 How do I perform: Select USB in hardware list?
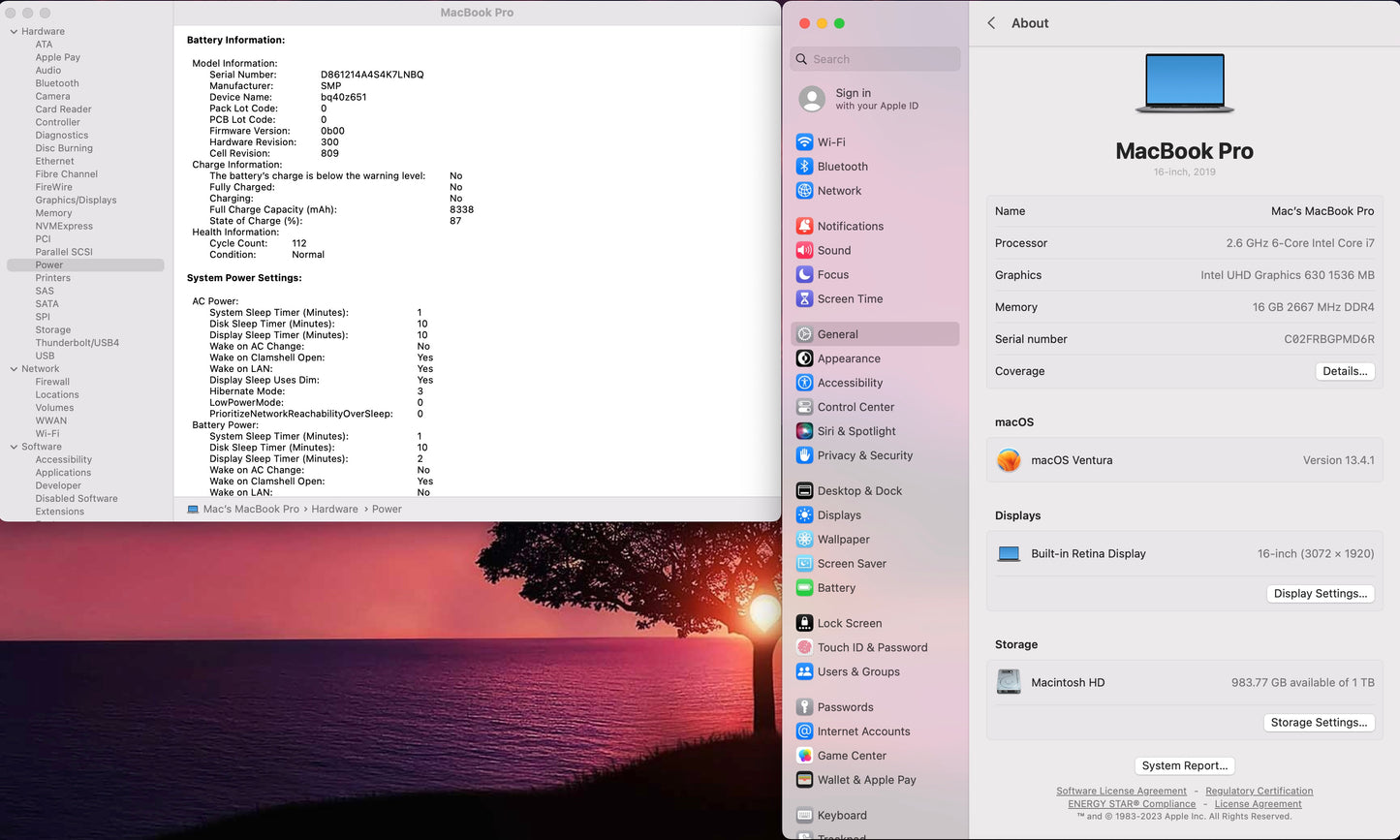point(45,356)
